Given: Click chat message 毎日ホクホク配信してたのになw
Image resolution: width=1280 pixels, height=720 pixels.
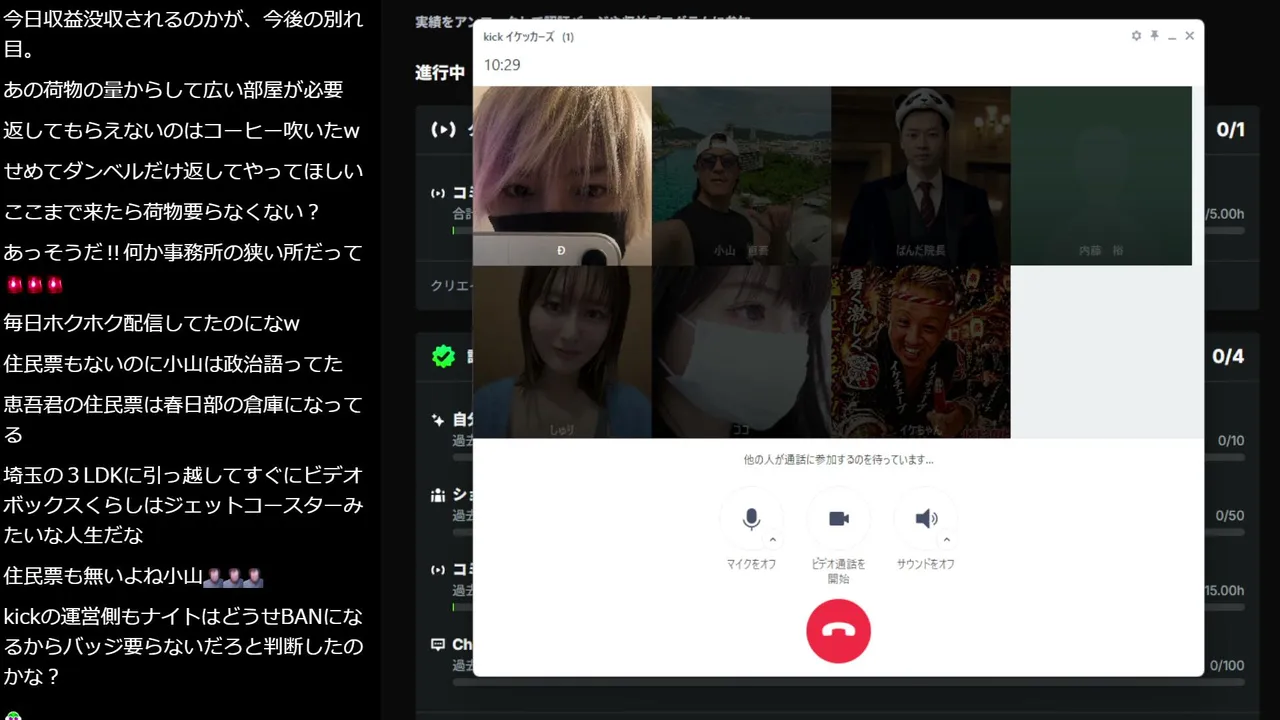Looking at the screenshot, I should point(151,323).
